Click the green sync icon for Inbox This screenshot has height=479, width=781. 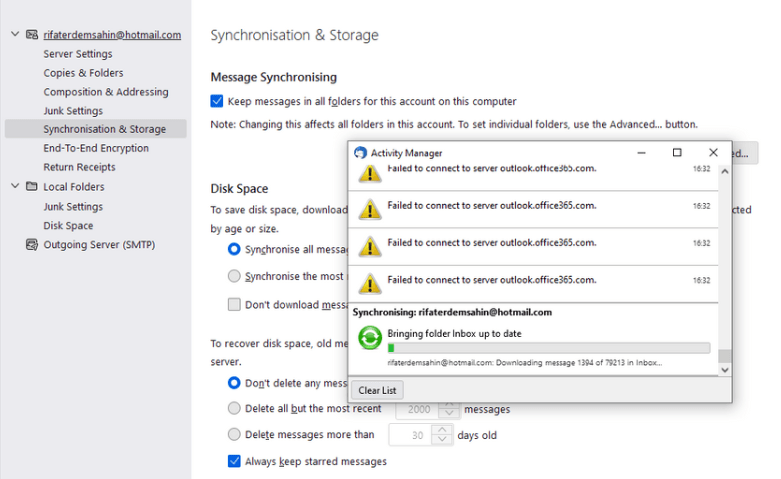pos(370,338)
